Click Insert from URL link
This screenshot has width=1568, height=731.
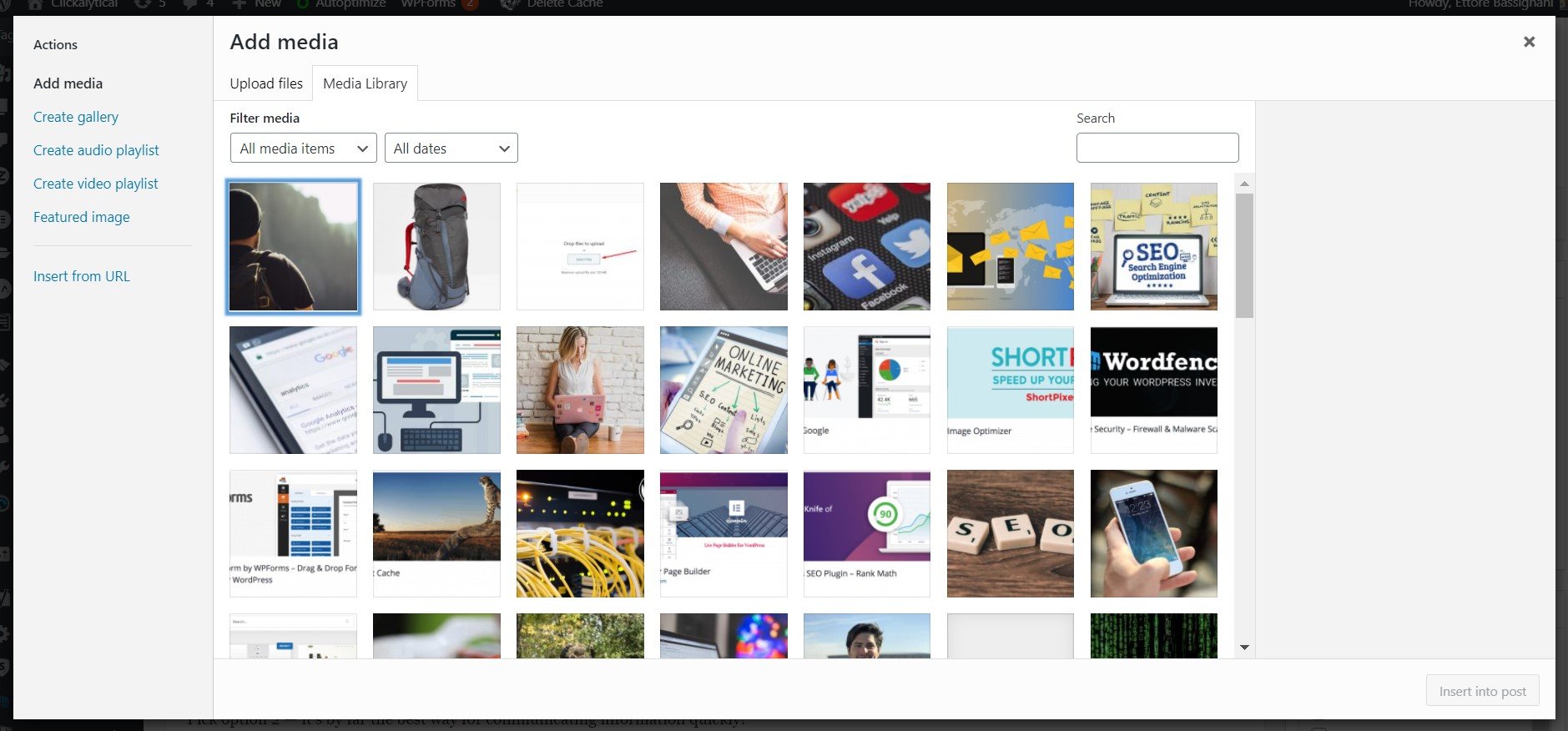[x=82, y=276]
